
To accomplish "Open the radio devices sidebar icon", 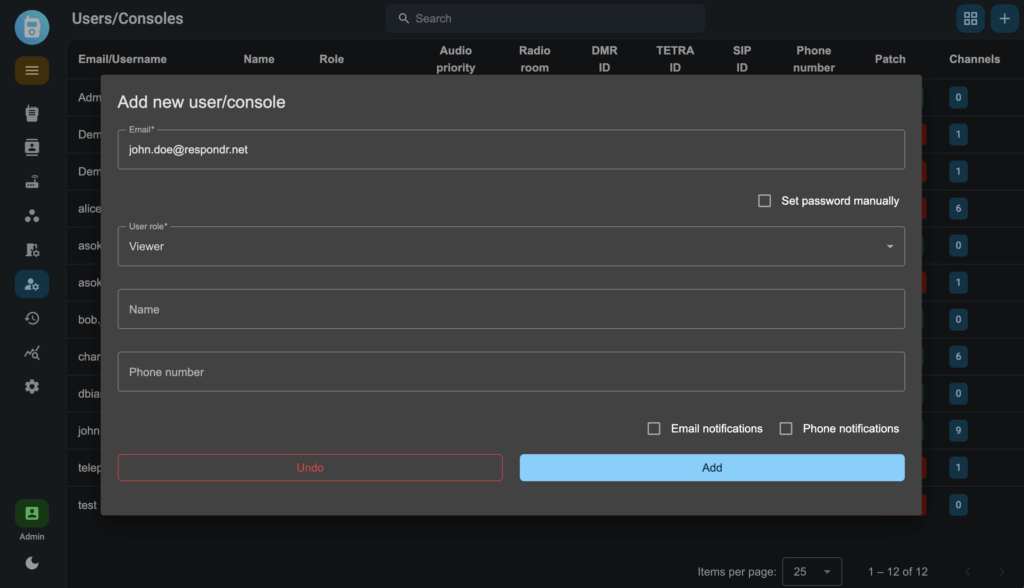I will [32, 113].
